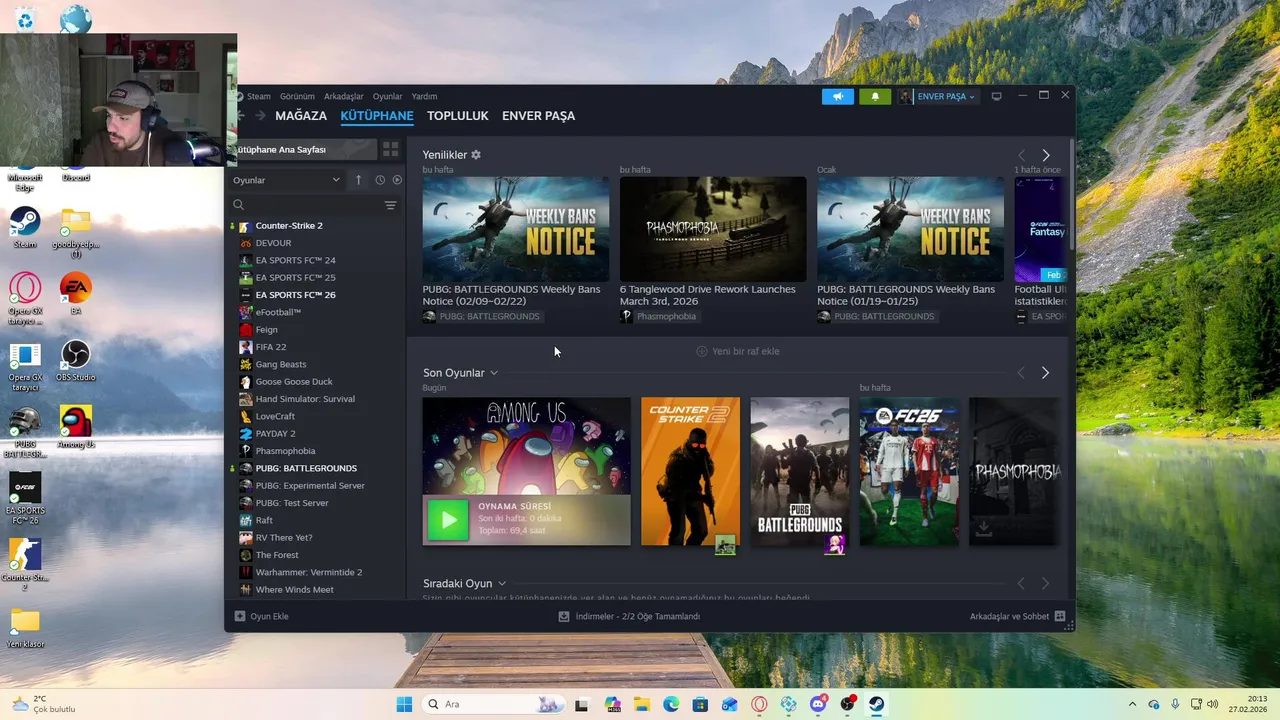Open PUBG Battlegrounds cover in Son Oyunlar
The image size is (1280, 720).
click(800, 472)
